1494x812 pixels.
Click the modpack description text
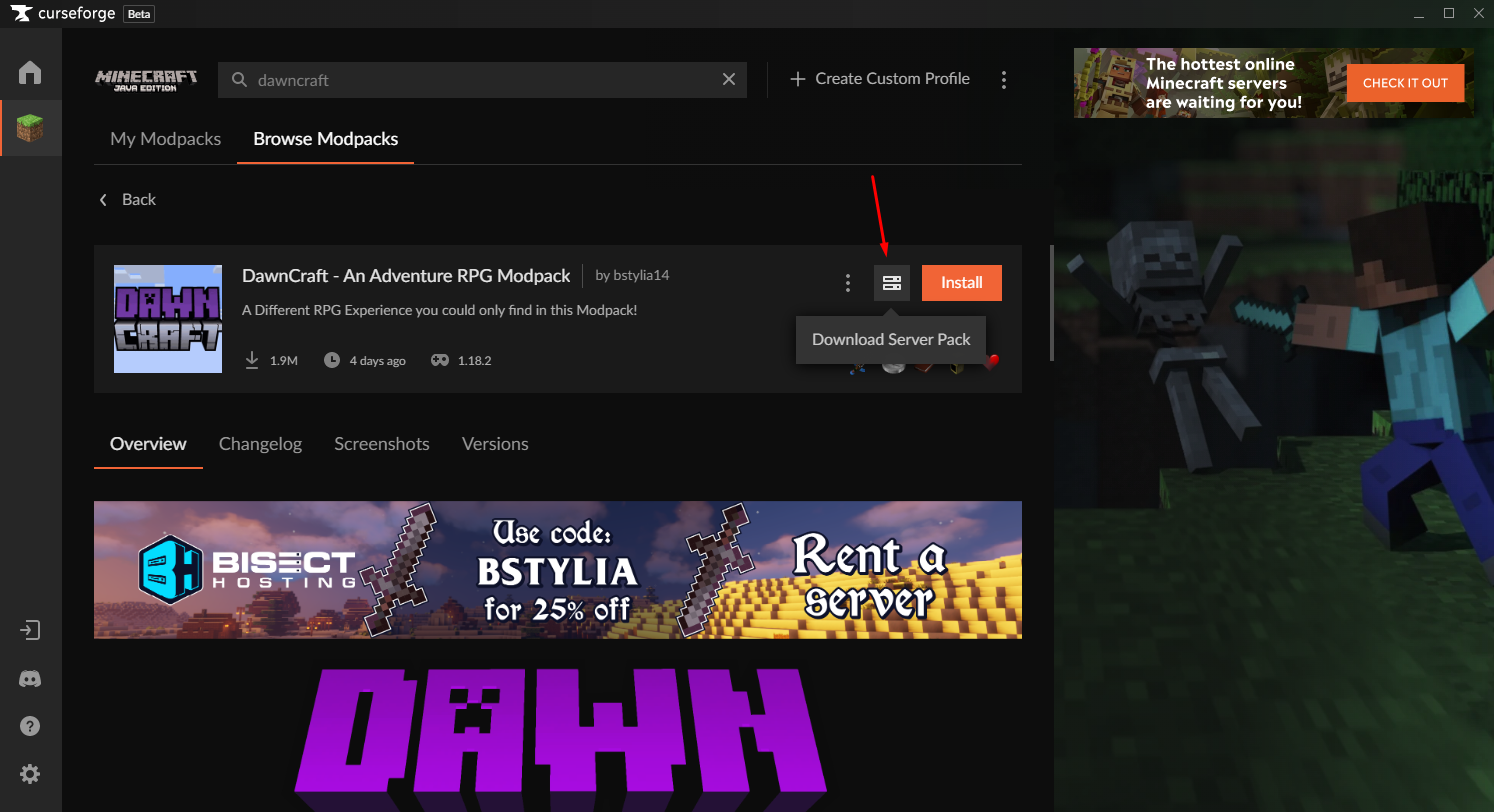[x=440, y=311]
